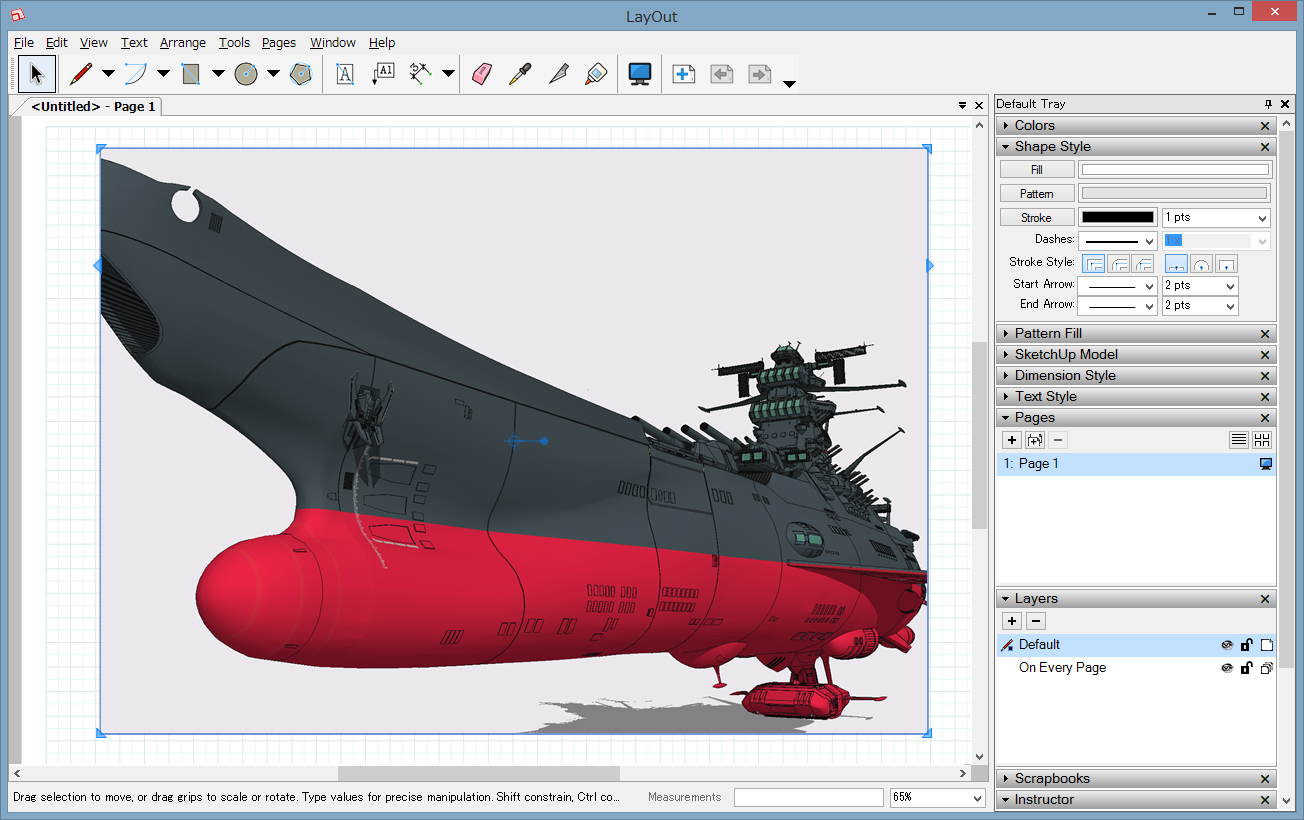
Task: Select the Rectangle tool
Action: click(x=191, y=74)
